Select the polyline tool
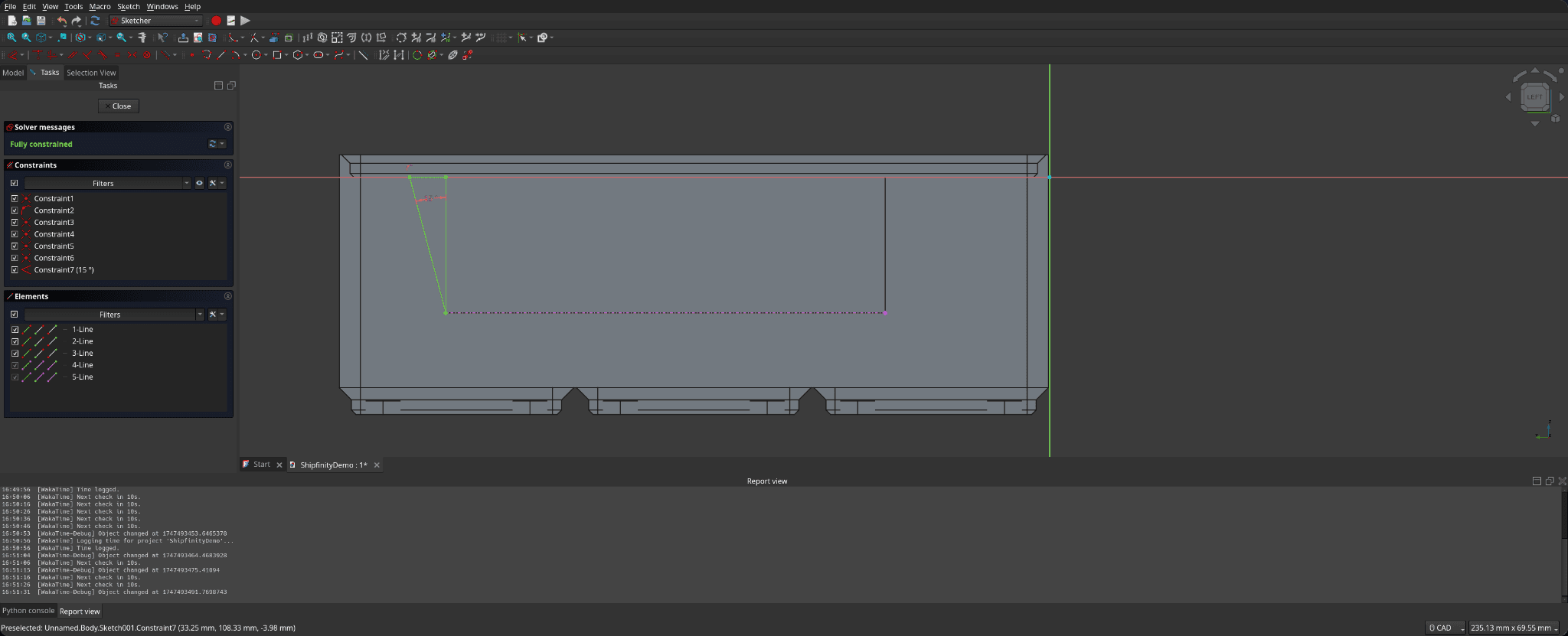 coord(207,55)
